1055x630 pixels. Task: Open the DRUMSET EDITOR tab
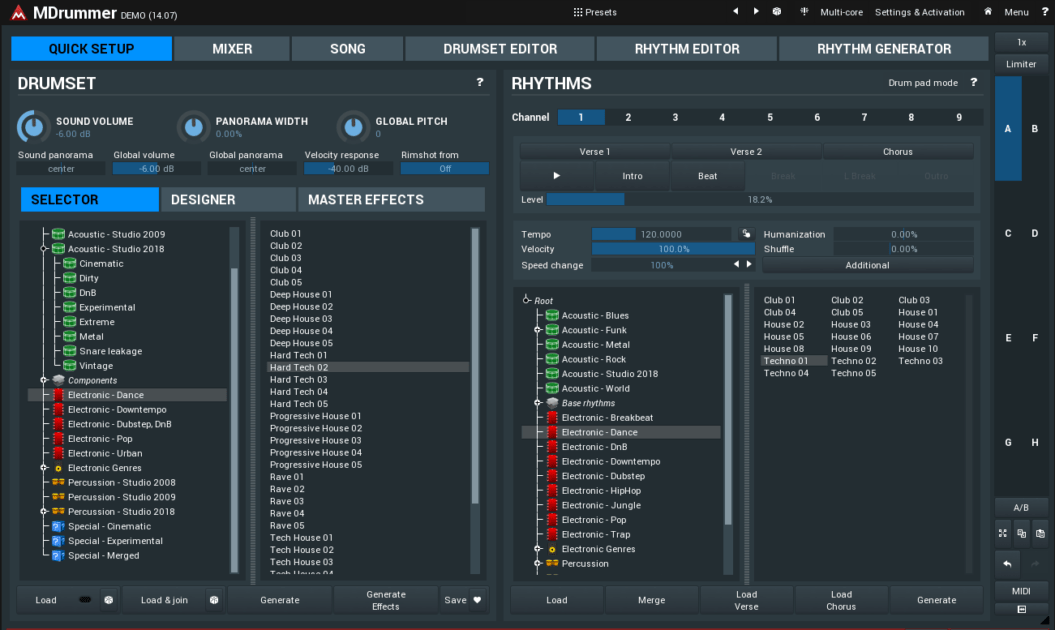500,48
